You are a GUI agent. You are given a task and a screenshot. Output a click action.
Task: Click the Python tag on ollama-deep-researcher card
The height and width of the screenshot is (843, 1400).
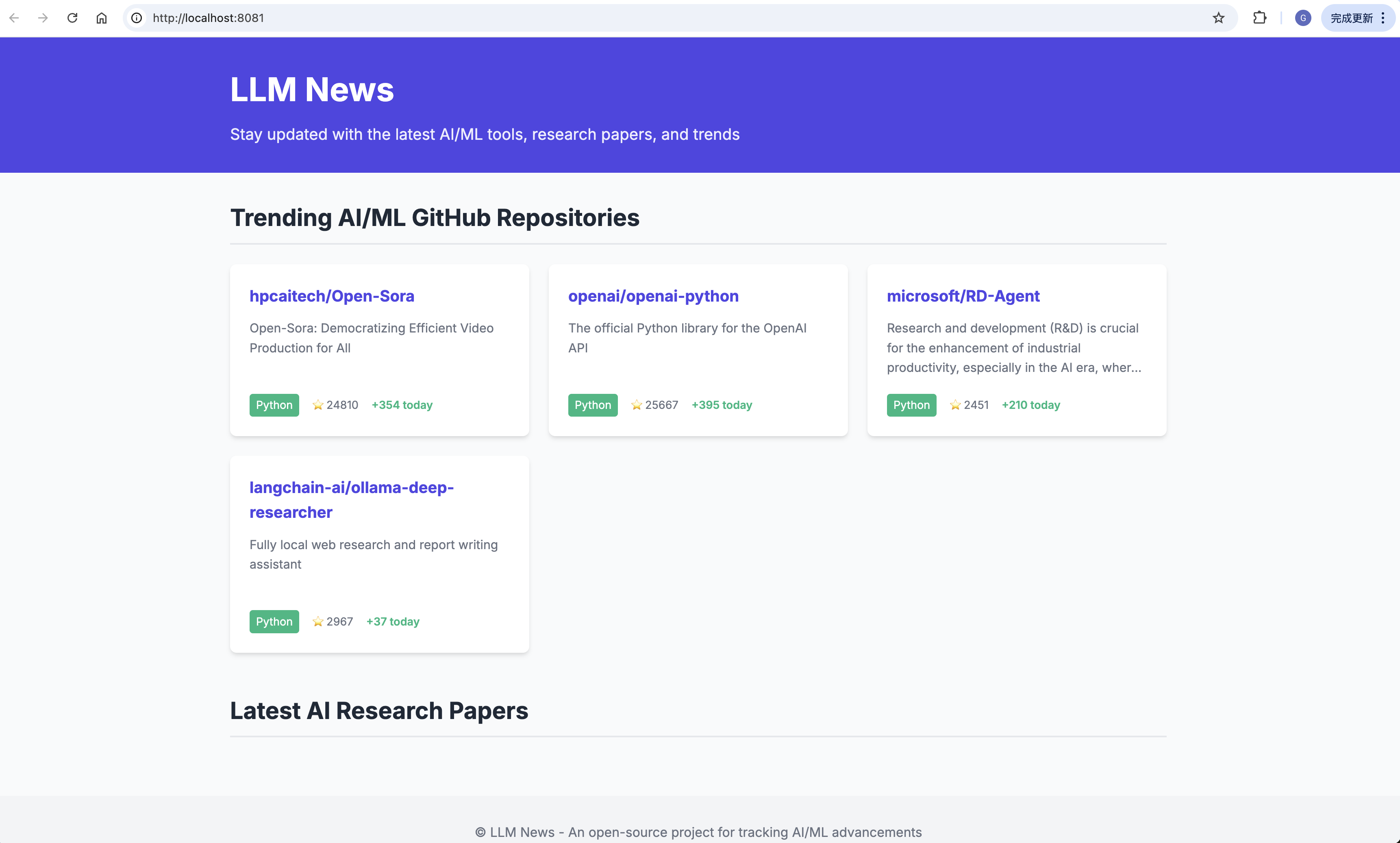pyautogui.click(x=274, y=621)
